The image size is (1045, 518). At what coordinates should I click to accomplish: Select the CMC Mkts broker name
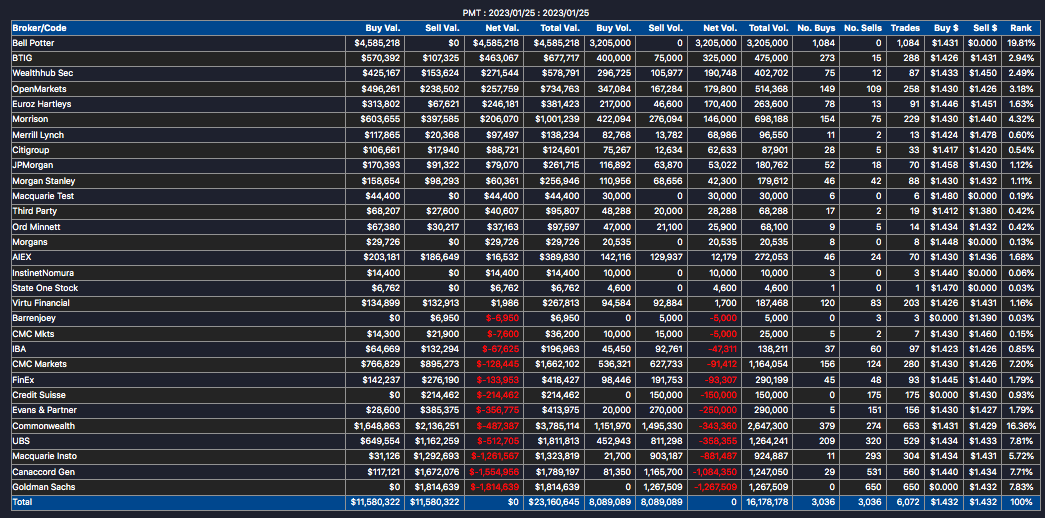(x=33, y=334)
